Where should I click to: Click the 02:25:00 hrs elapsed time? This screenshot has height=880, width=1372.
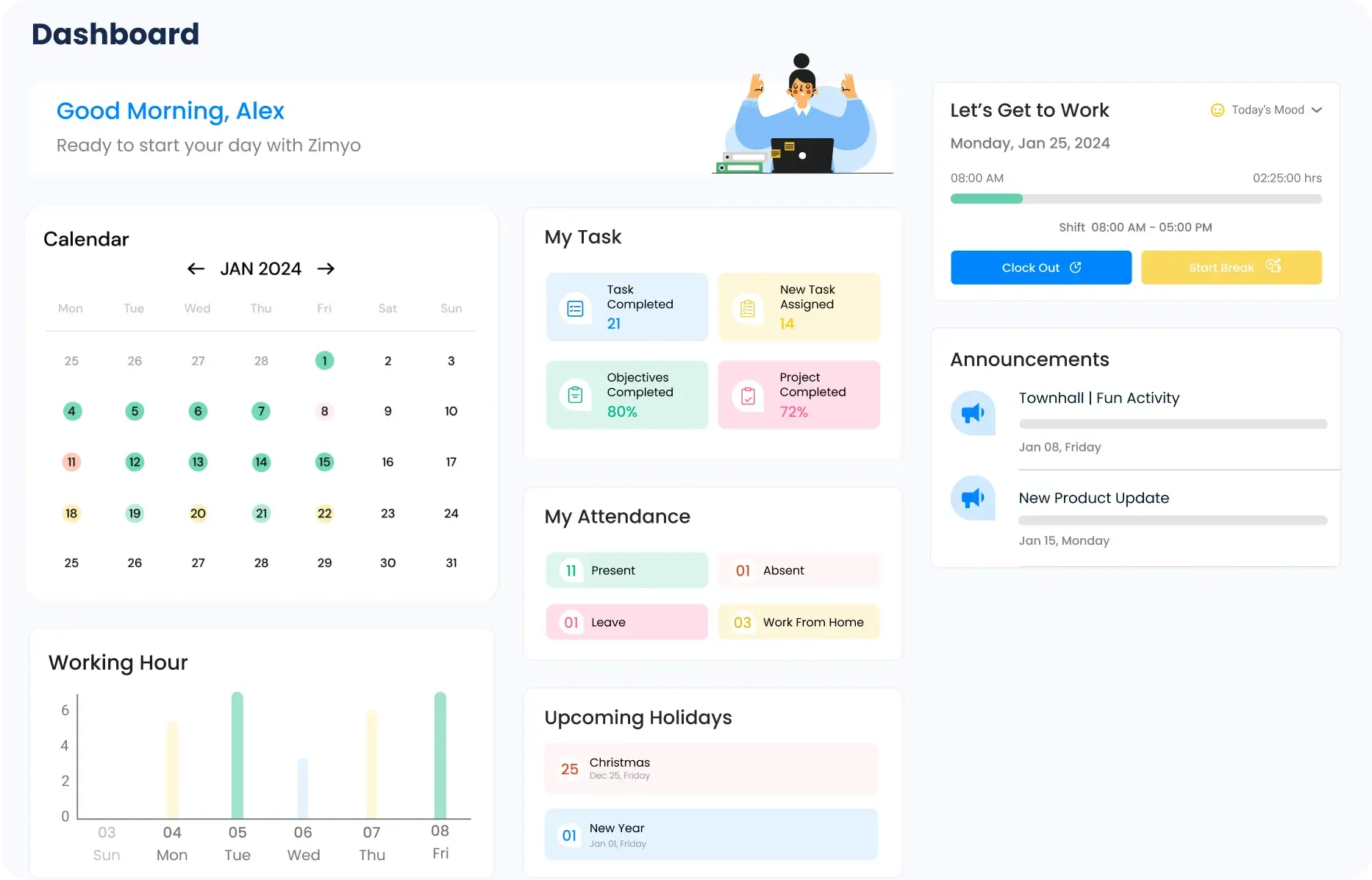point(1287,178)
